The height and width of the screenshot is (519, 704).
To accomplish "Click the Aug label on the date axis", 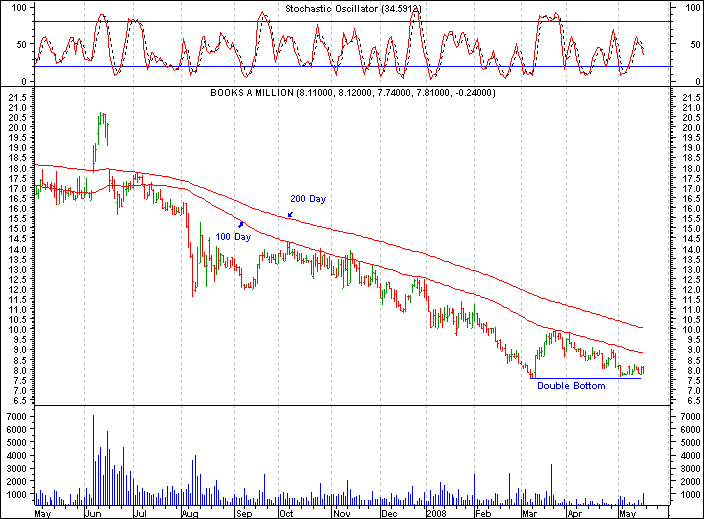I will click(x=188, y=512).
